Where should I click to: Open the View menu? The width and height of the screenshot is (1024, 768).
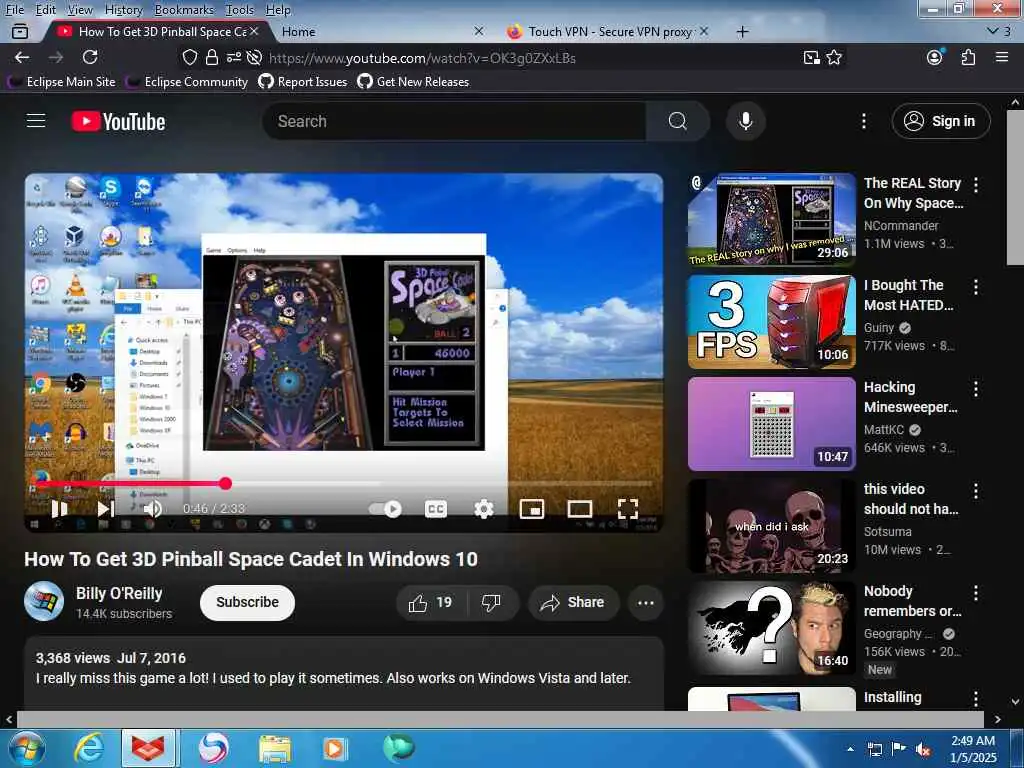tap(80, 10)
